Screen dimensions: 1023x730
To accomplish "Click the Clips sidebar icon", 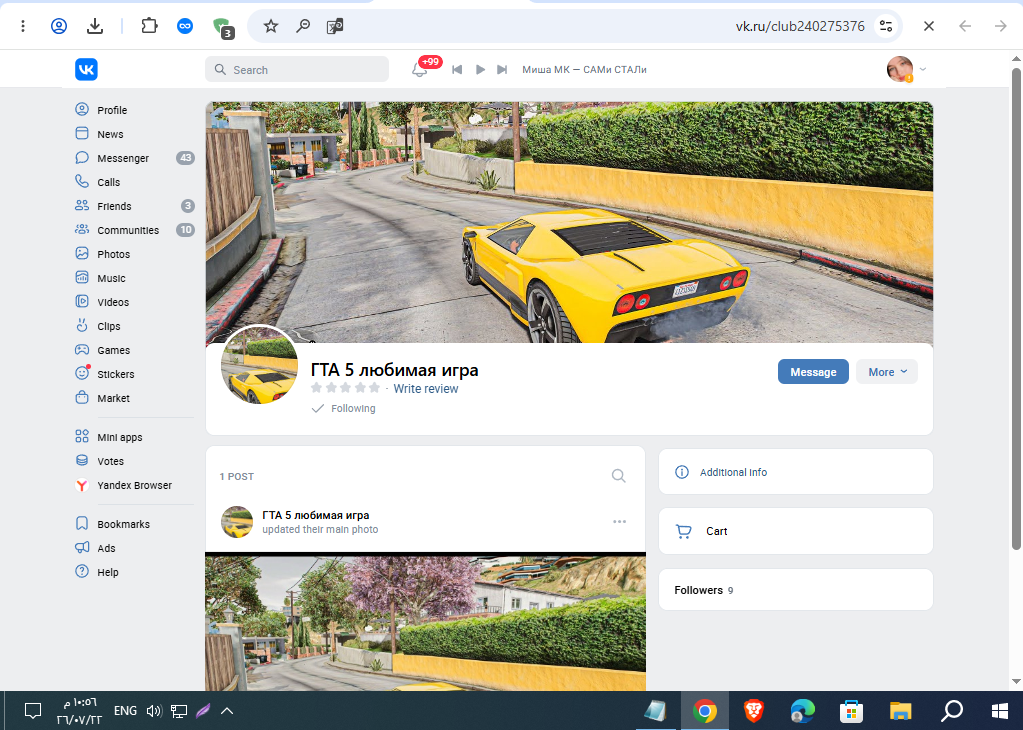I will point(82,325).
